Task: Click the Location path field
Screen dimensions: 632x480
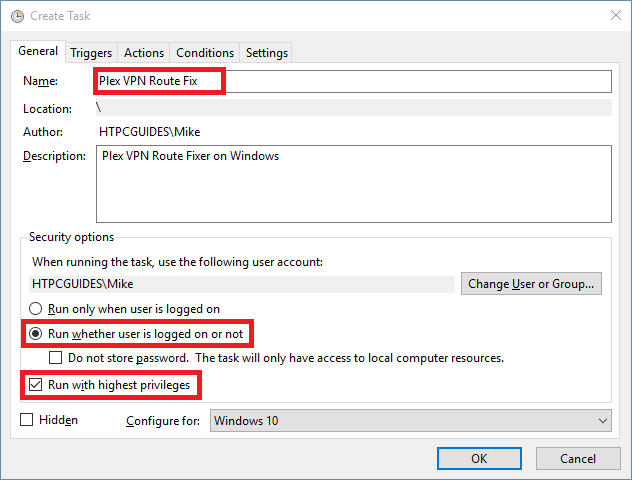Action: (x=352, y=108)
